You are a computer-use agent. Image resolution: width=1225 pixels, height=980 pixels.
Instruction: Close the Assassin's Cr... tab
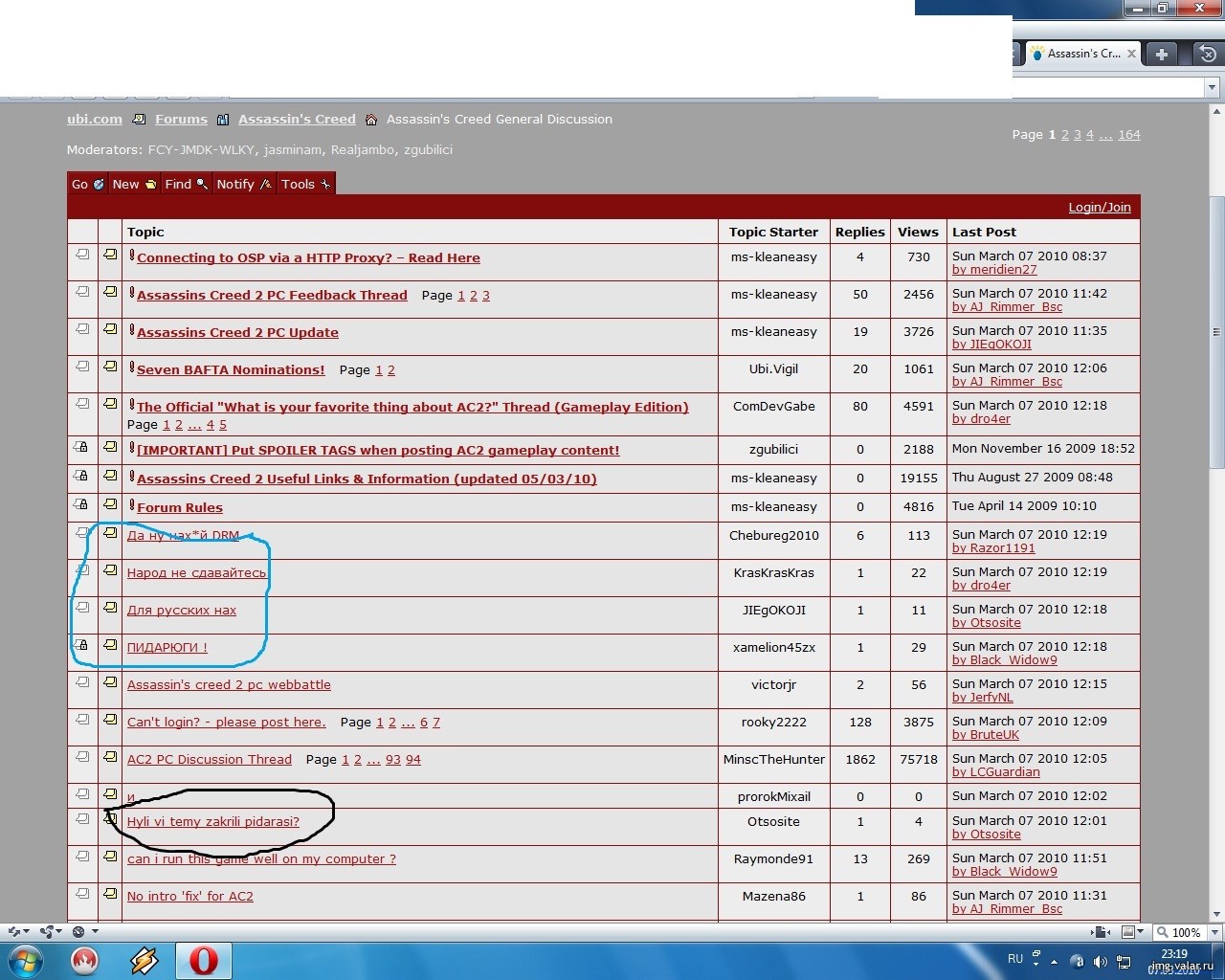pyautogui.click(x=1131, y=54)
